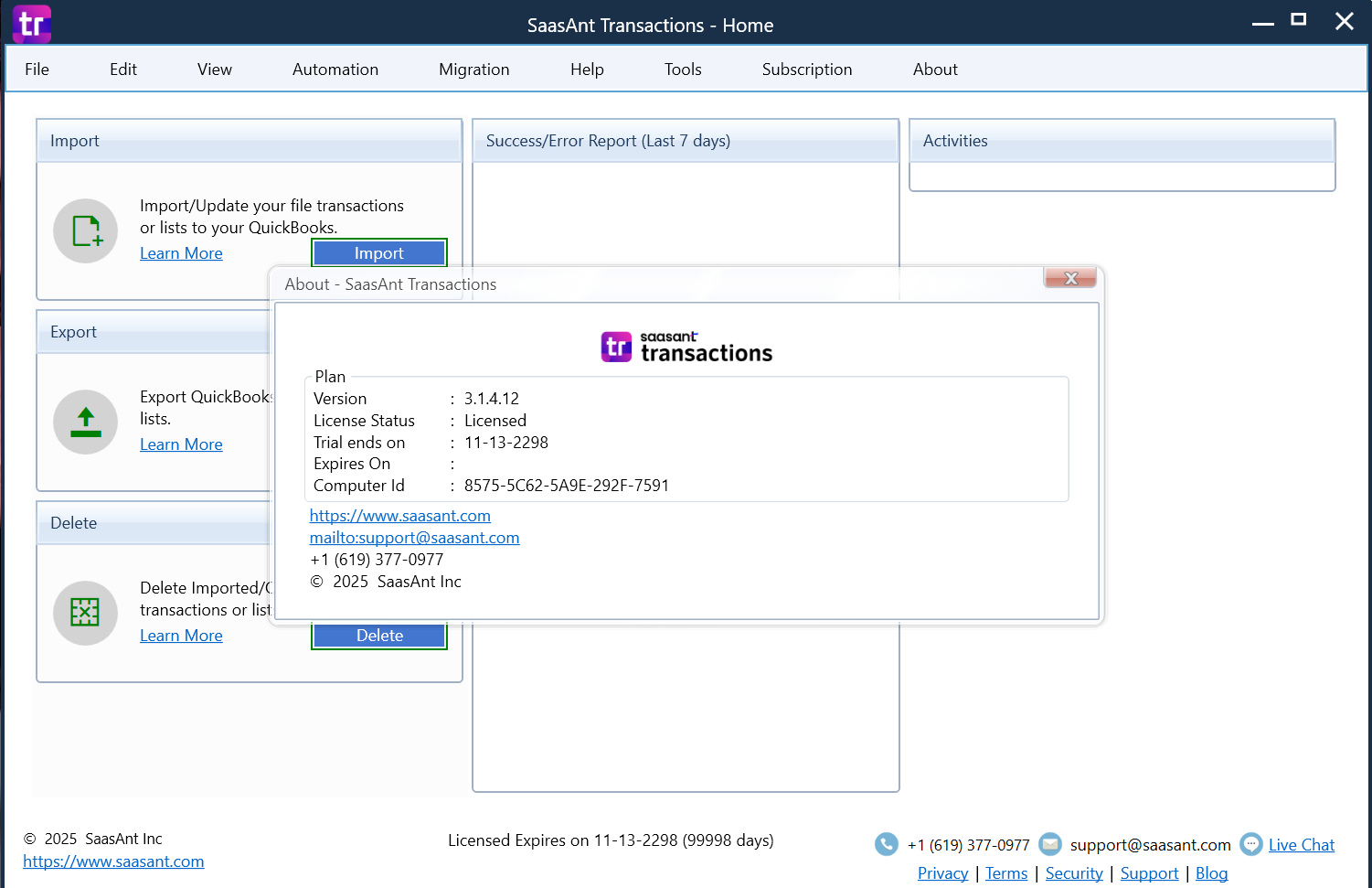1372x888 pixels.
Task: Click the +1 (619) 377-0977 number in About dialog
Action: point(377,560)
